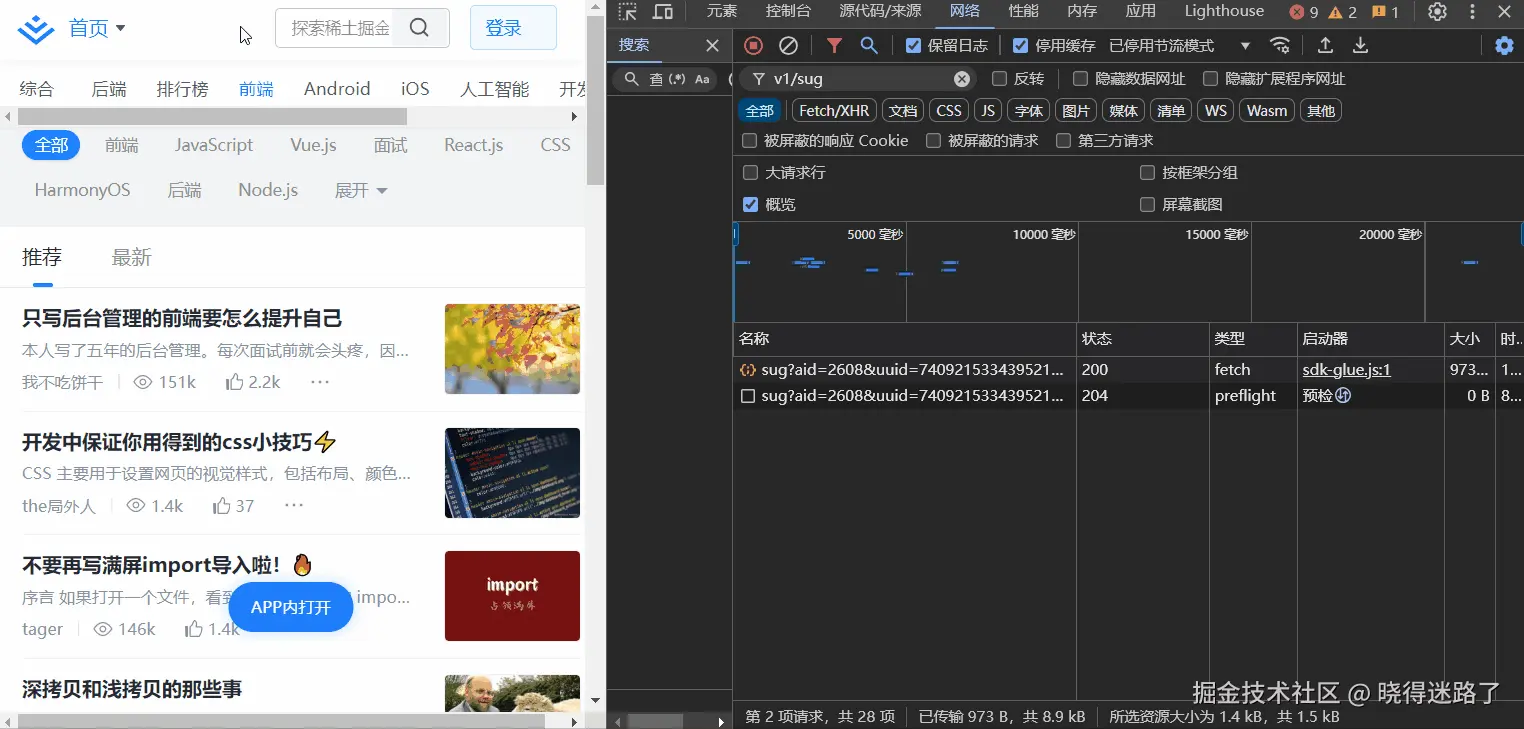Click the yellow warnings count icon
The width and height of the screenshot is (1524, 729).
tap(1335, 12)
